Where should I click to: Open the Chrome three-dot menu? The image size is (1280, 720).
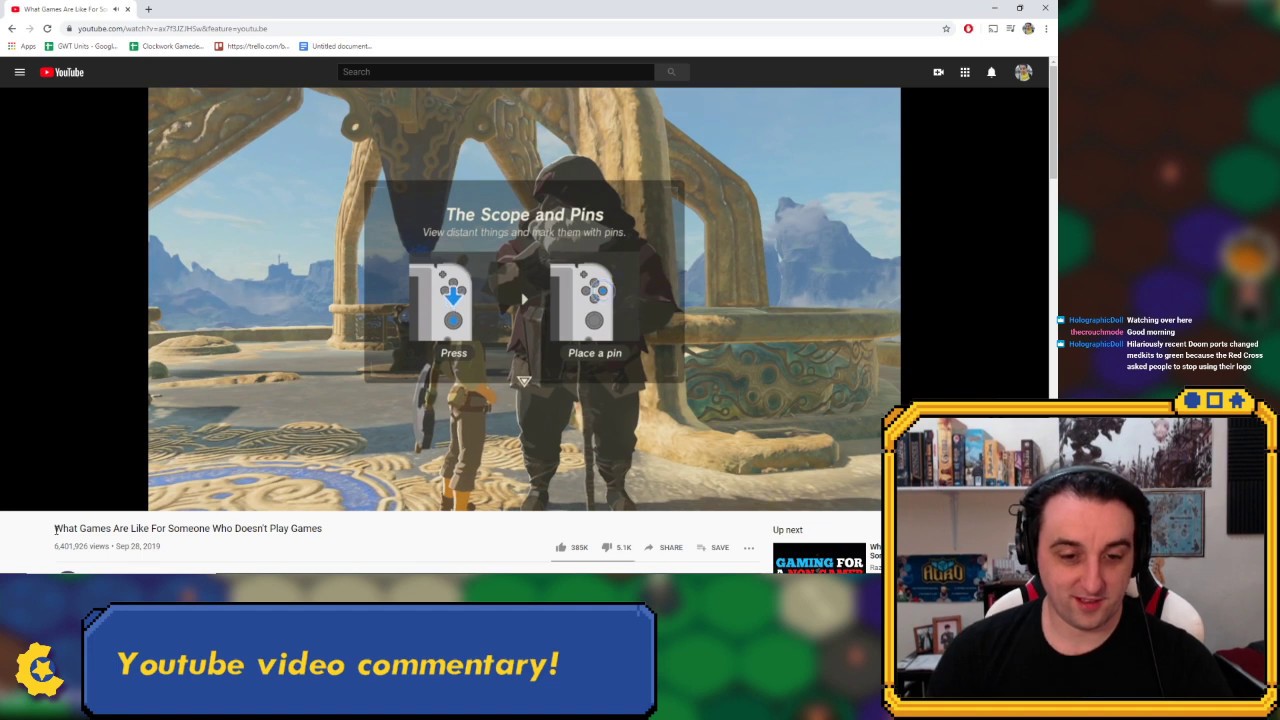coord(1046,29)
